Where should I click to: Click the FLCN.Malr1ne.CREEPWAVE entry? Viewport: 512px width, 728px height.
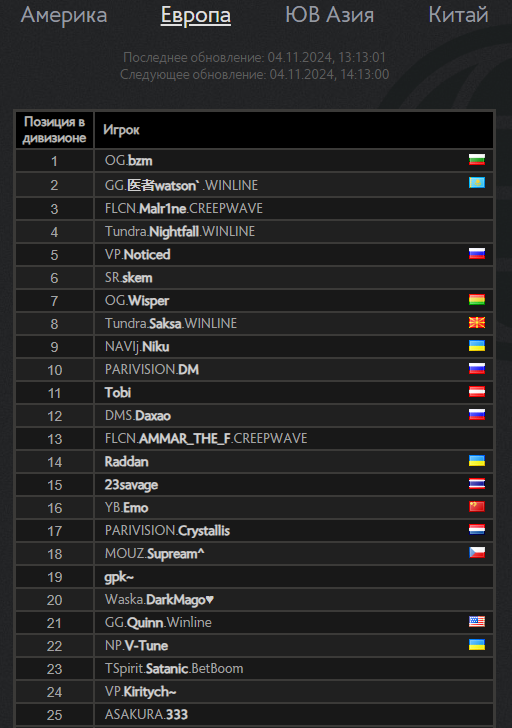tap(184, 208)
